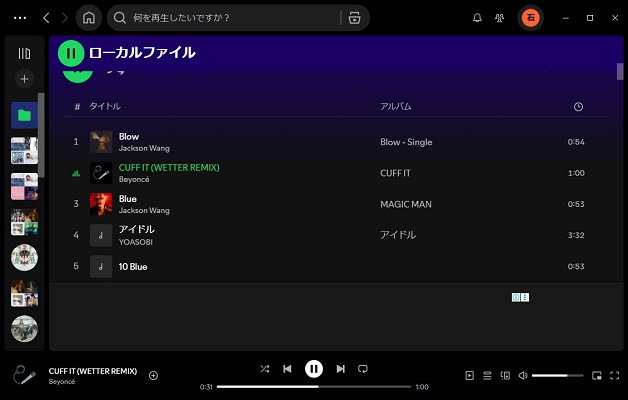Screen dimensions: 628x400
Task: Open the friend activity icon
Action: (x=499, y=18)
